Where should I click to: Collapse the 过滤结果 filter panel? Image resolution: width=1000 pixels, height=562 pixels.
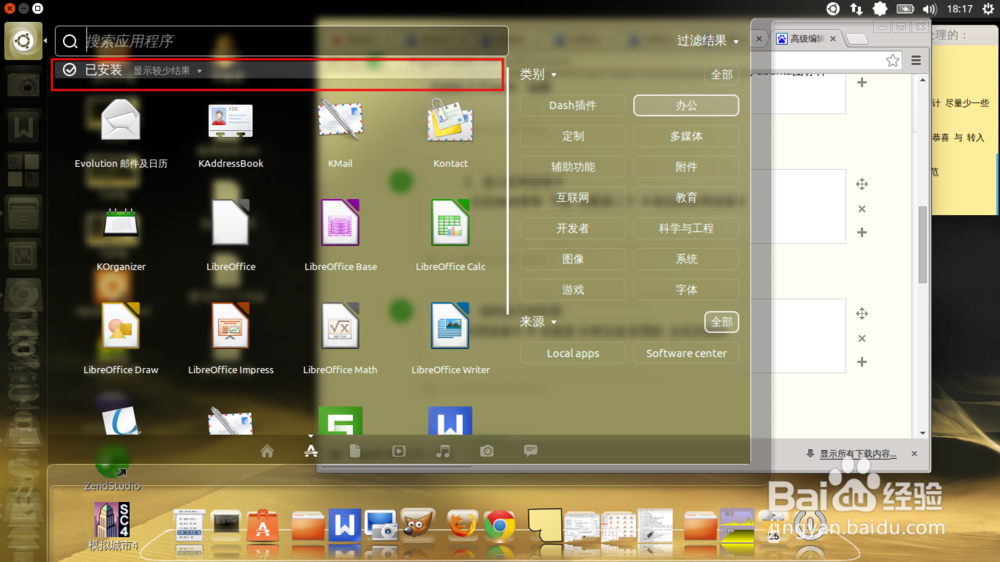point(707,41)
